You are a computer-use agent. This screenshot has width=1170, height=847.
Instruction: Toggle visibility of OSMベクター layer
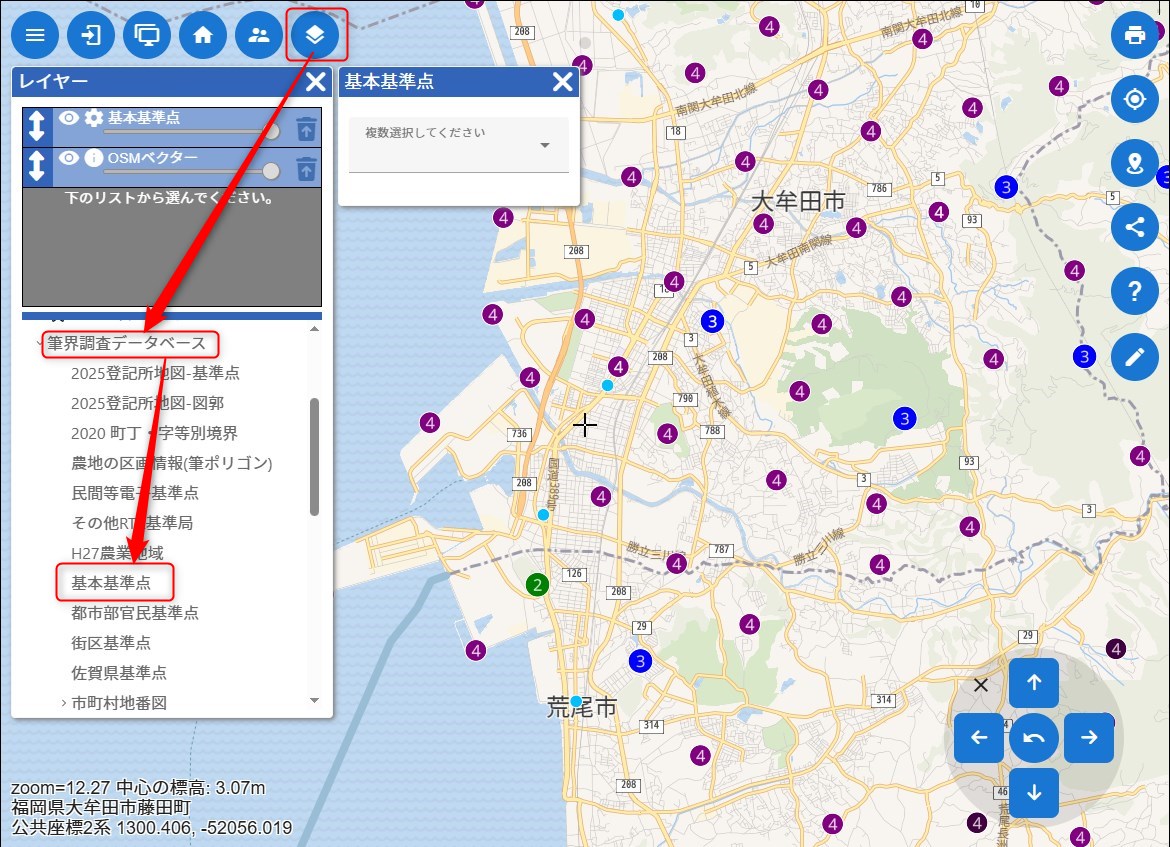click(x=69, y=158)
